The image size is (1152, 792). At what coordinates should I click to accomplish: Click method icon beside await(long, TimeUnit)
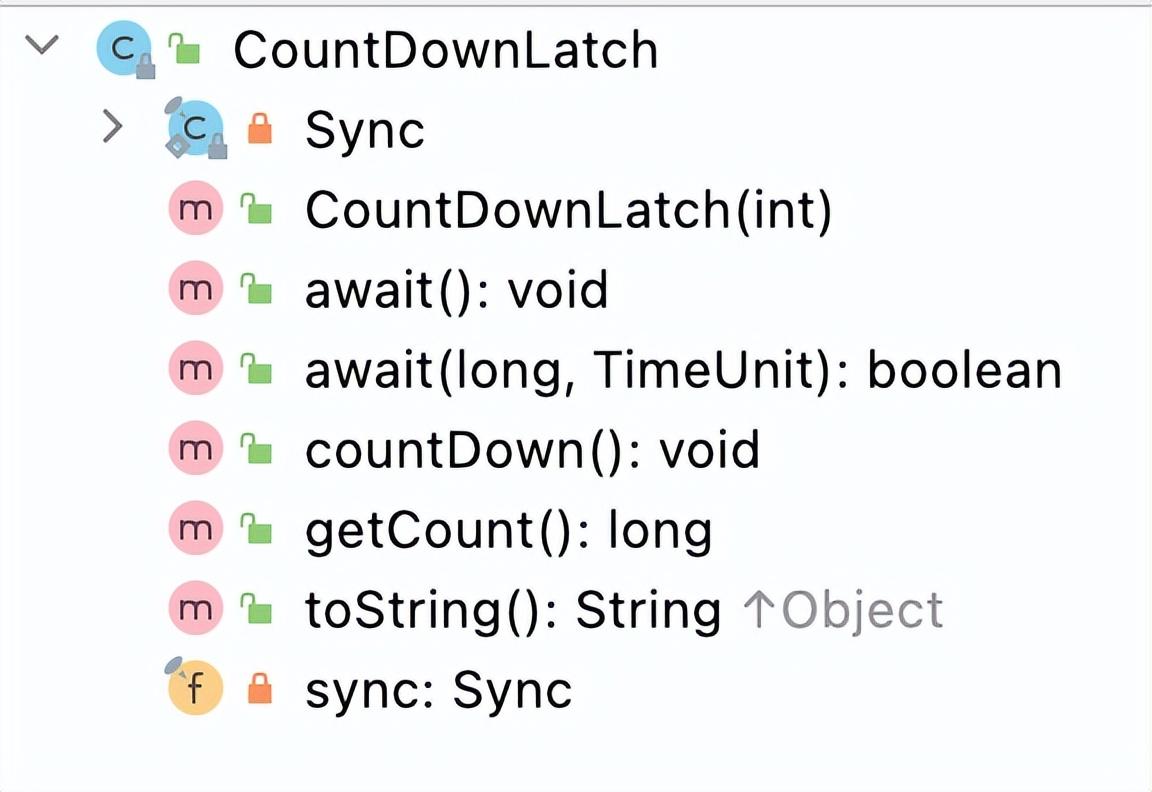tap(194, 370)
